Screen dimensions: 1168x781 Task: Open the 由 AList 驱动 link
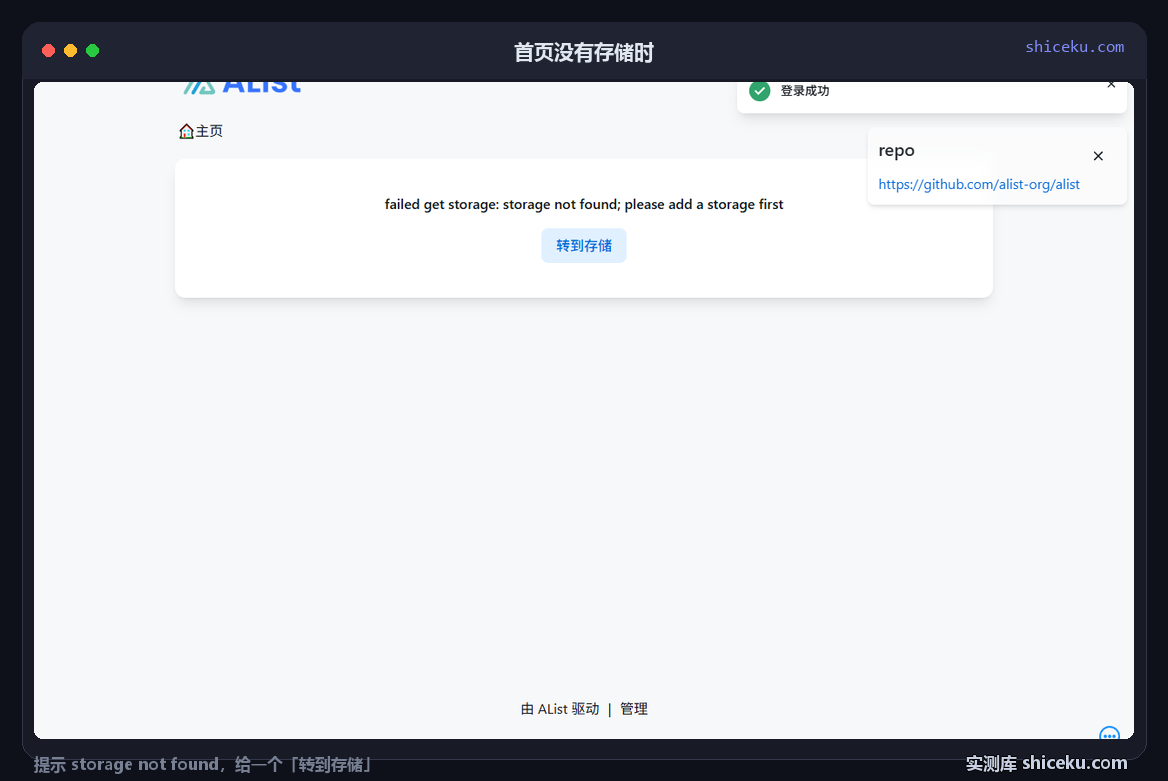point(560,709)
